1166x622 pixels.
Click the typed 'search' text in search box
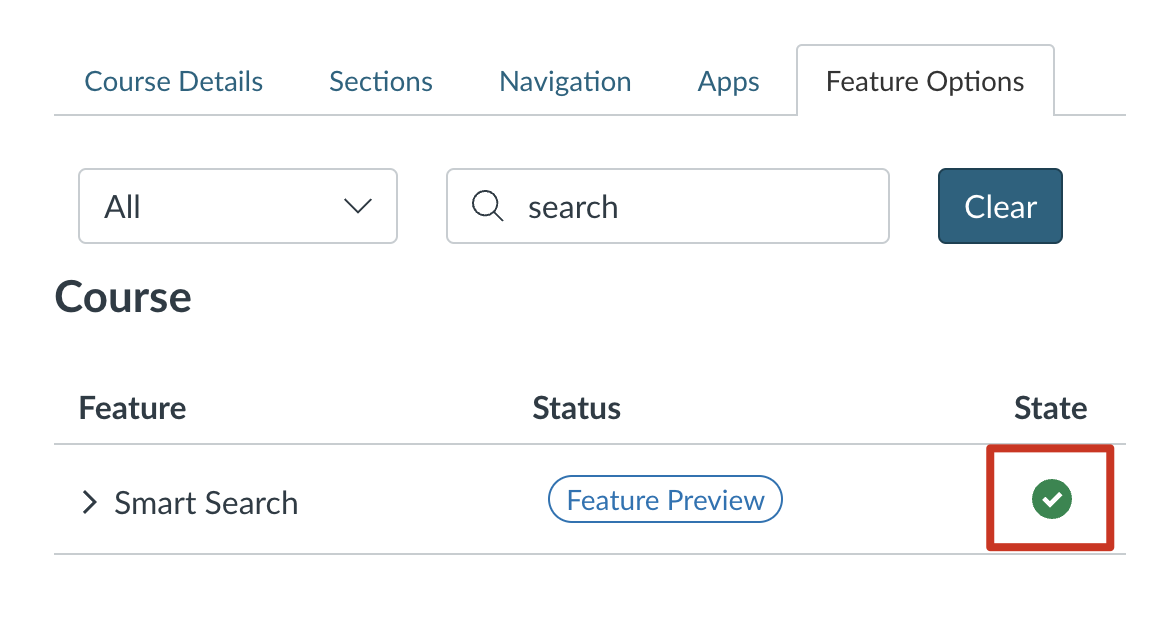573,207
